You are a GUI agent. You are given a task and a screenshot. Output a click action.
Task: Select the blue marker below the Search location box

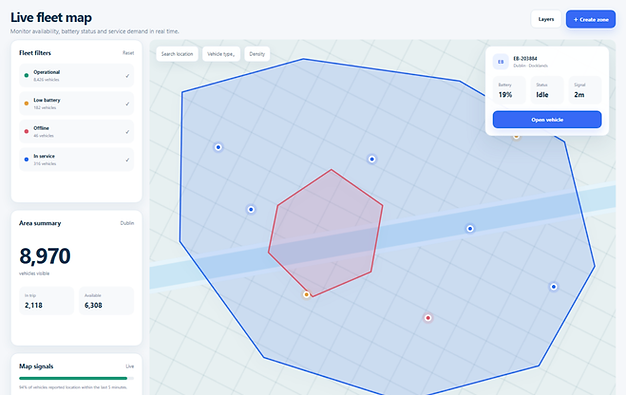pos(218,147)
